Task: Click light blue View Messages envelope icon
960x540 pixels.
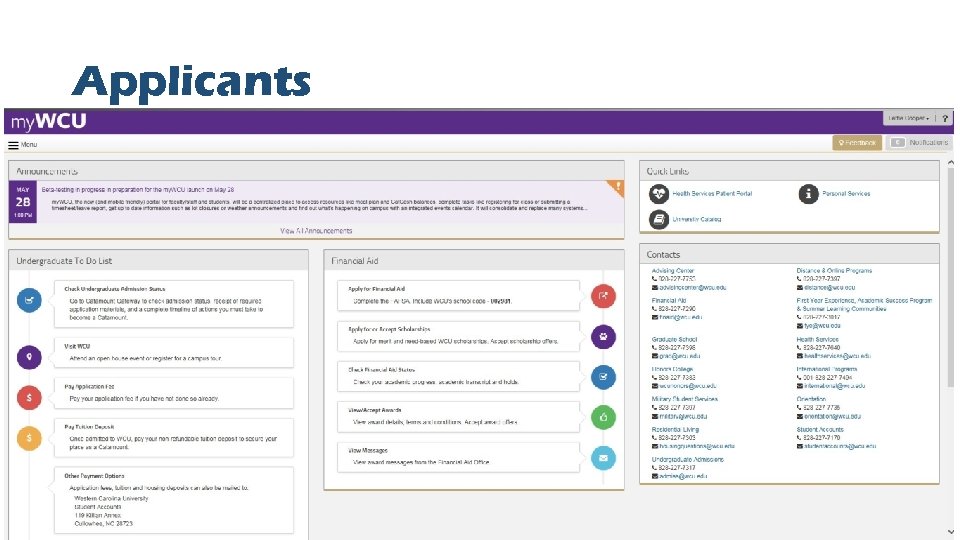Action: click(603, 458)
